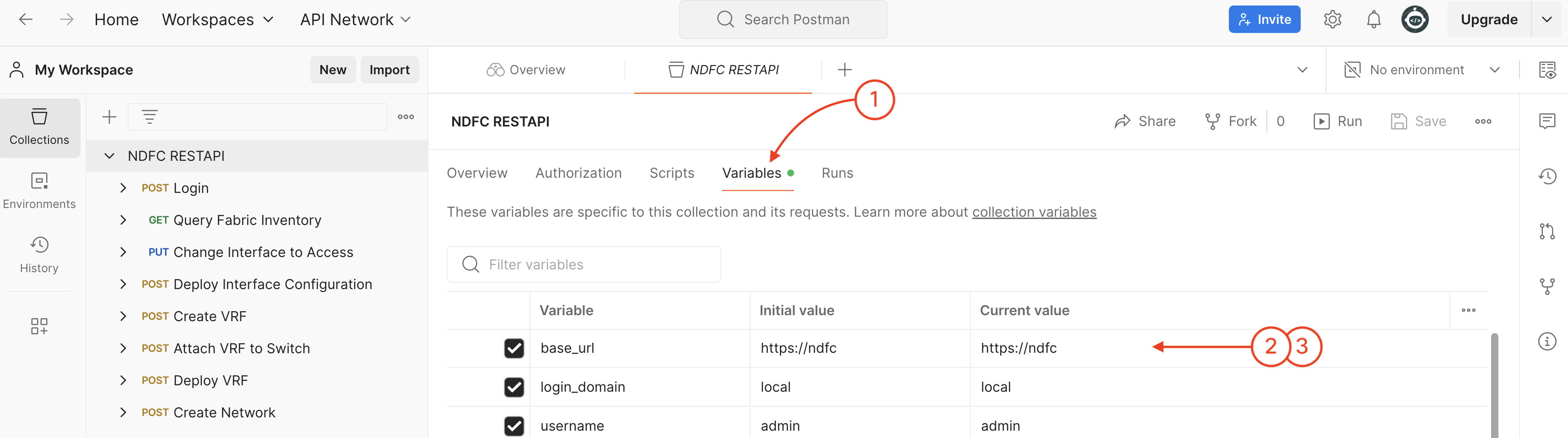Fork the collection
The image size is (1568, 438).
[1230, 122]
